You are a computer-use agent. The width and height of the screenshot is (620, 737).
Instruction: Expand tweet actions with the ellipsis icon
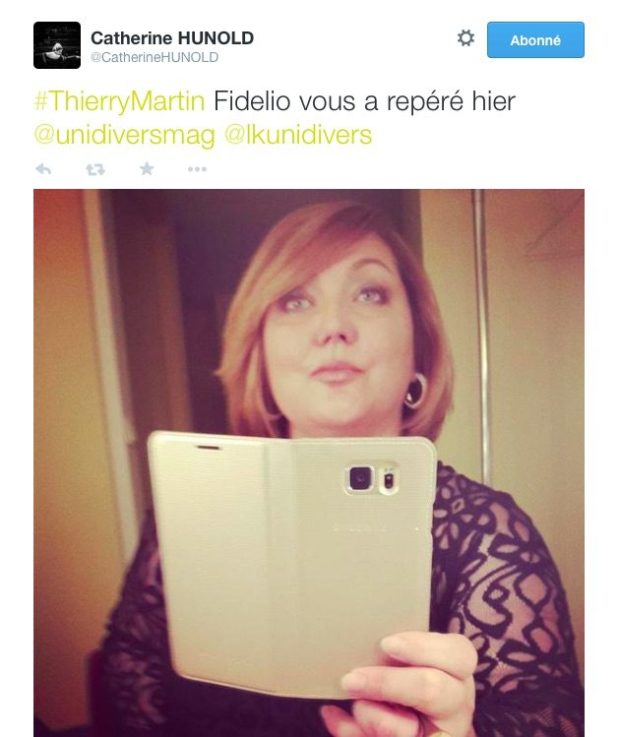[x=197, y=169]
